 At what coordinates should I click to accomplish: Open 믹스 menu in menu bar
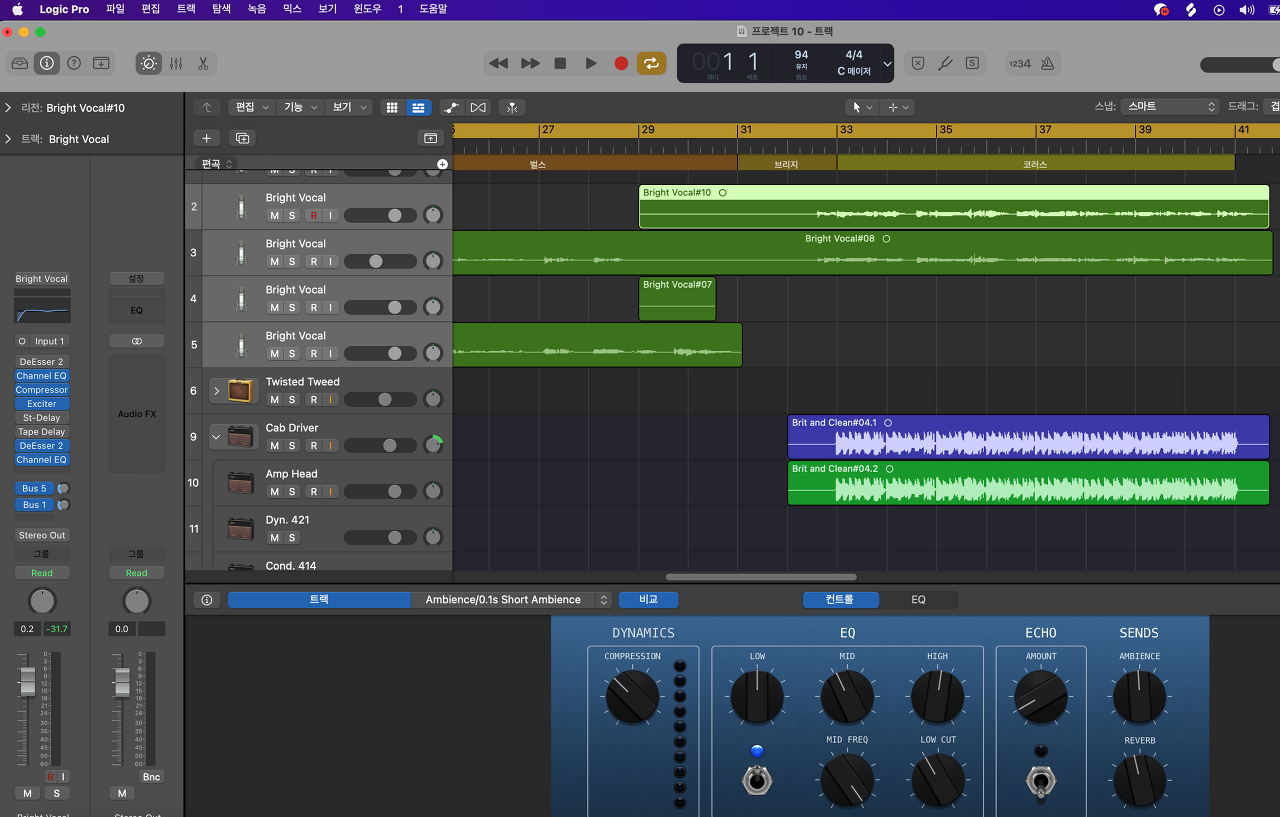coord(292,9)
